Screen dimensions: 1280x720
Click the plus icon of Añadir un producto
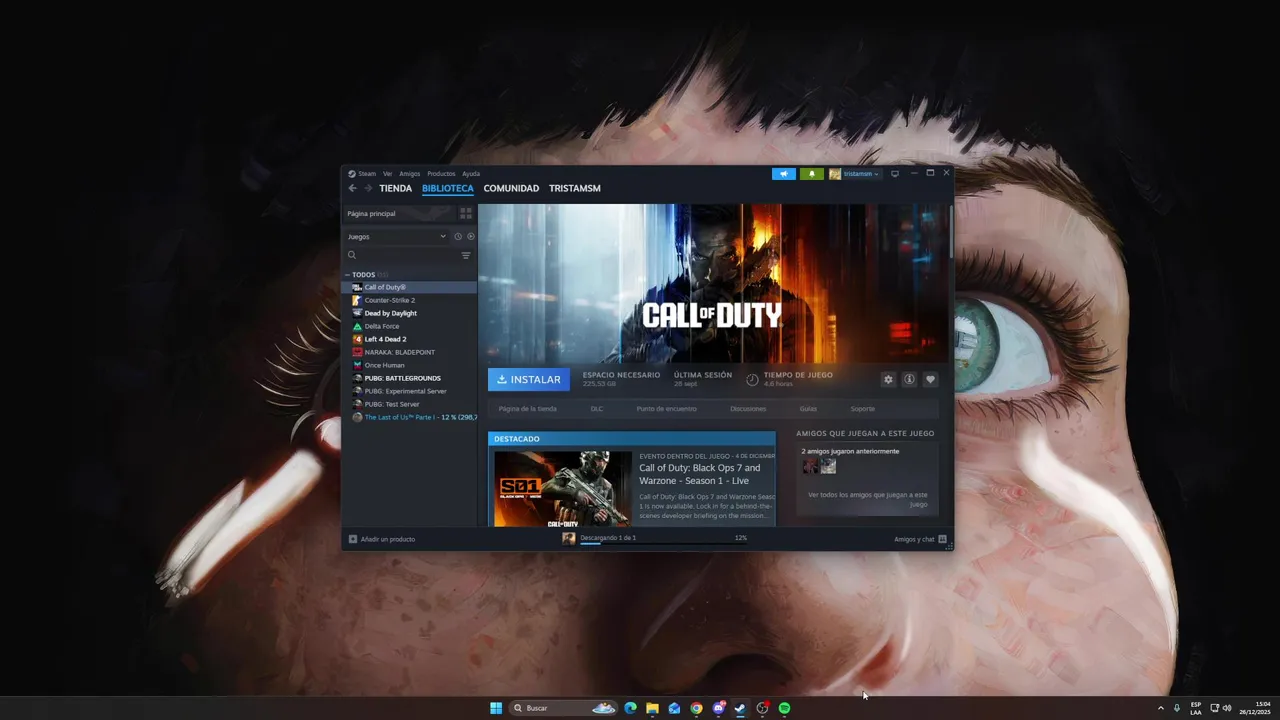[353, 539]
